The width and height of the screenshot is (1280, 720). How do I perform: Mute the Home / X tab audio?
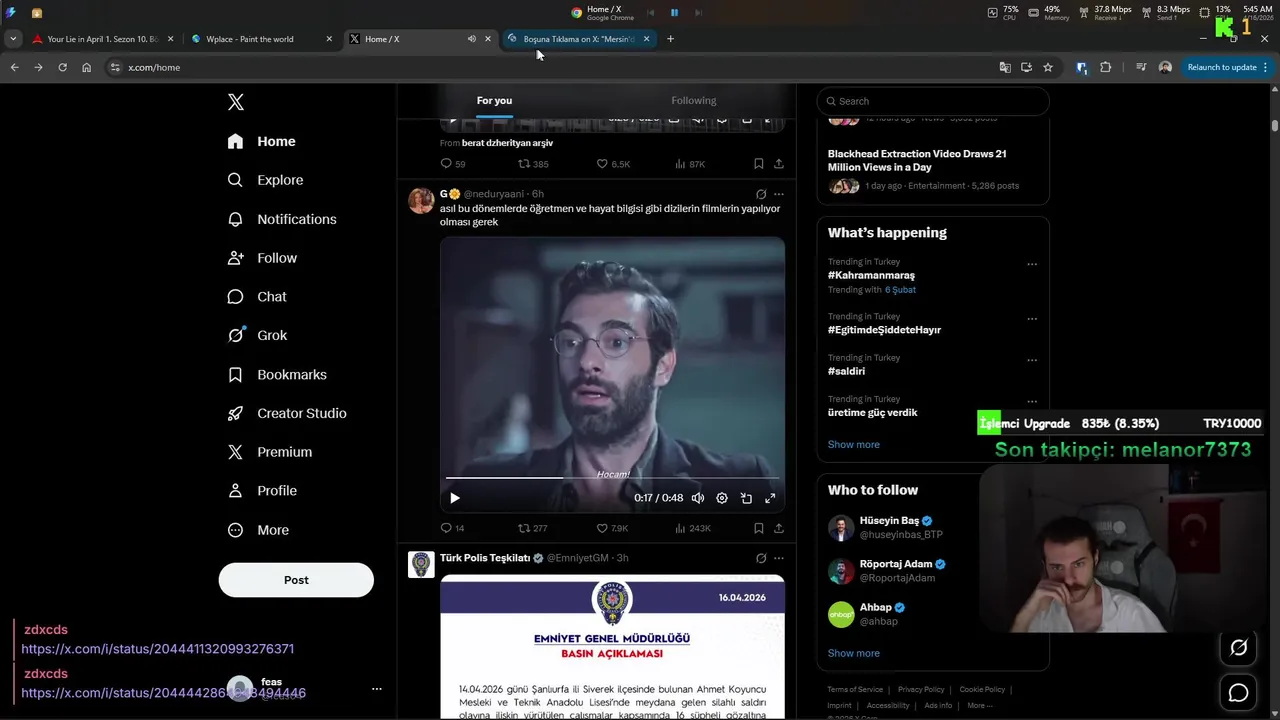tap(471, 39)
